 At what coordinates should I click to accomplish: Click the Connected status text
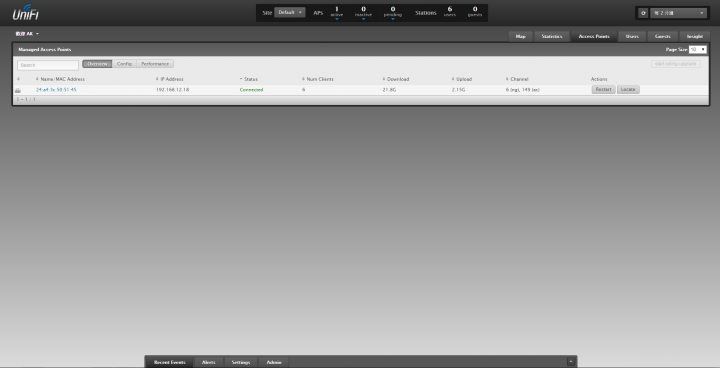pos(251,90)
